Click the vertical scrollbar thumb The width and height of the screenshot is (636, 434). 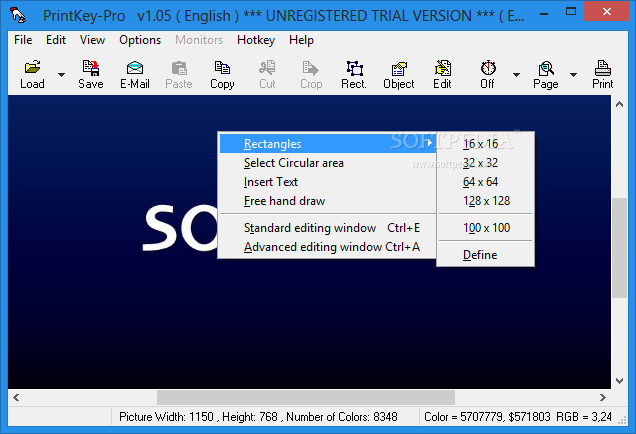click(x=619, y=248)
